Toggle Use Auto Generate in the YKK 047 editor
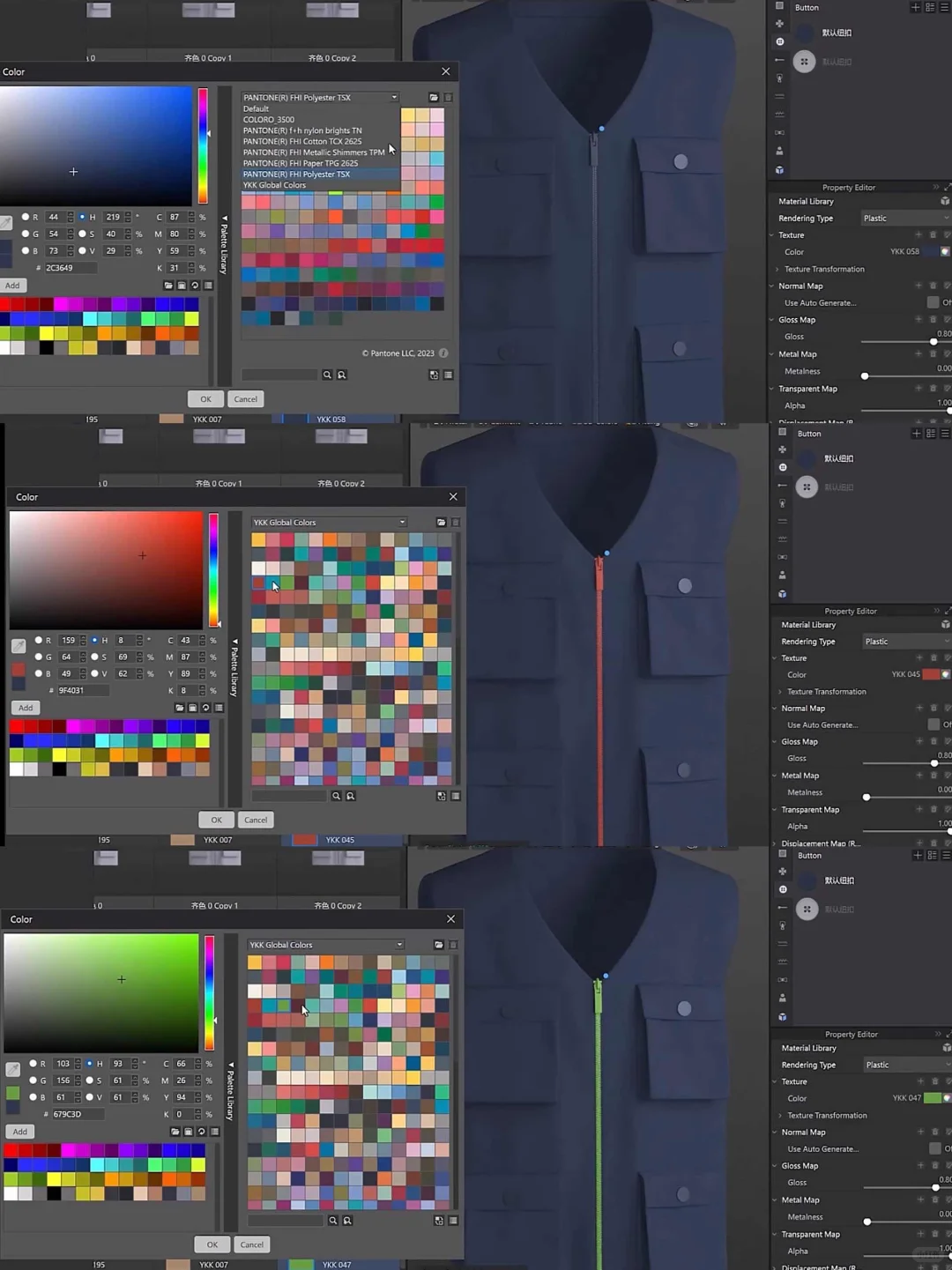The height and width of the screenshot is (1270, 952). [x=935, y=1148]
